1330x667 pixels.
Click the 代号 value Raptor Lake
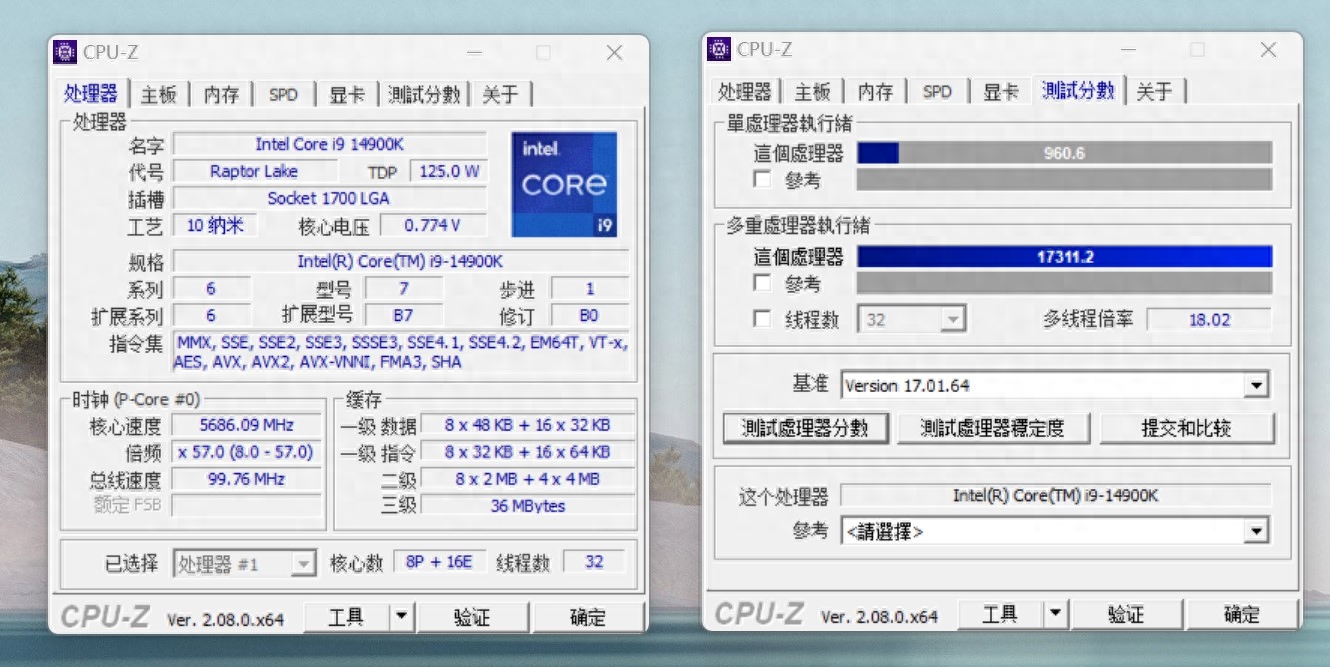pyautogui.click(x=254, y=171)
